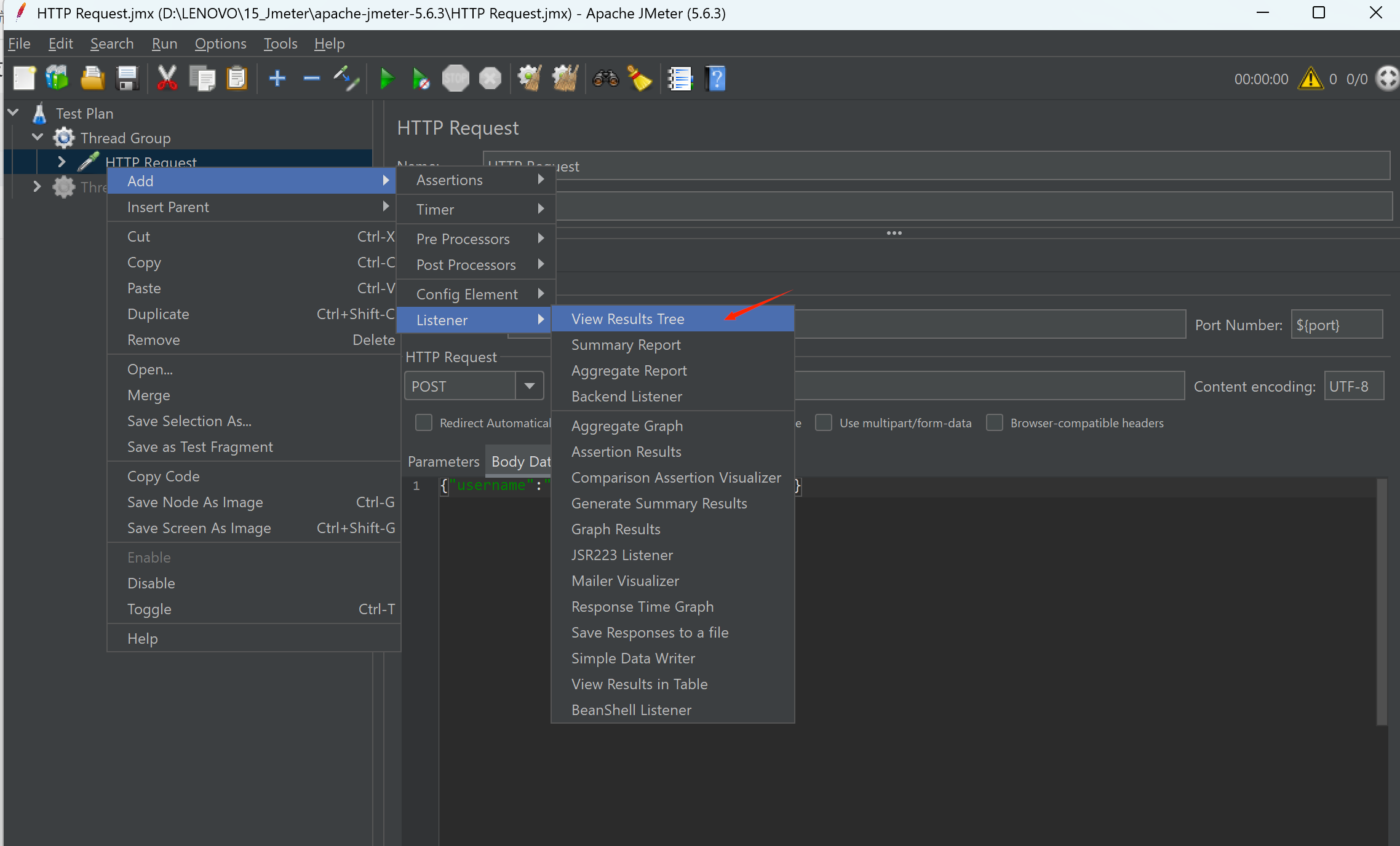1400x846 pixels.
Task: Select the Test Plan flask icon
Action: coord(39,114)
